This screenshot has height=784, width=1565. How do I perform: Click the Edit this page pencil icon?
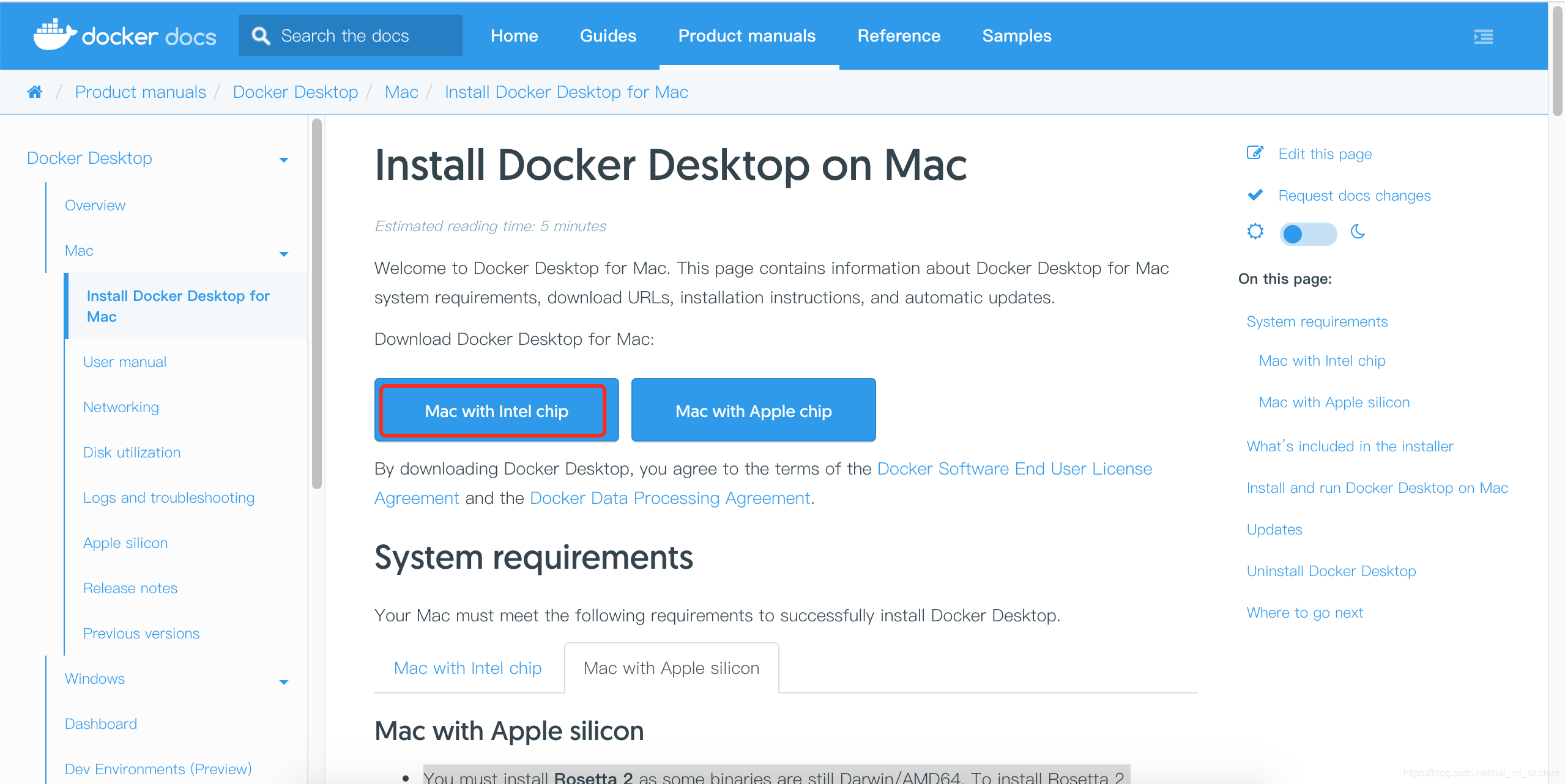[1255, 152]
